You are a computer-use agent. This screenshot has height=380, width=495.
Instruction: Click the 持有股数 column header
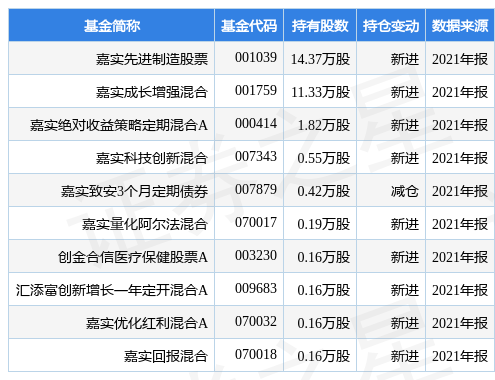point(320,26)
